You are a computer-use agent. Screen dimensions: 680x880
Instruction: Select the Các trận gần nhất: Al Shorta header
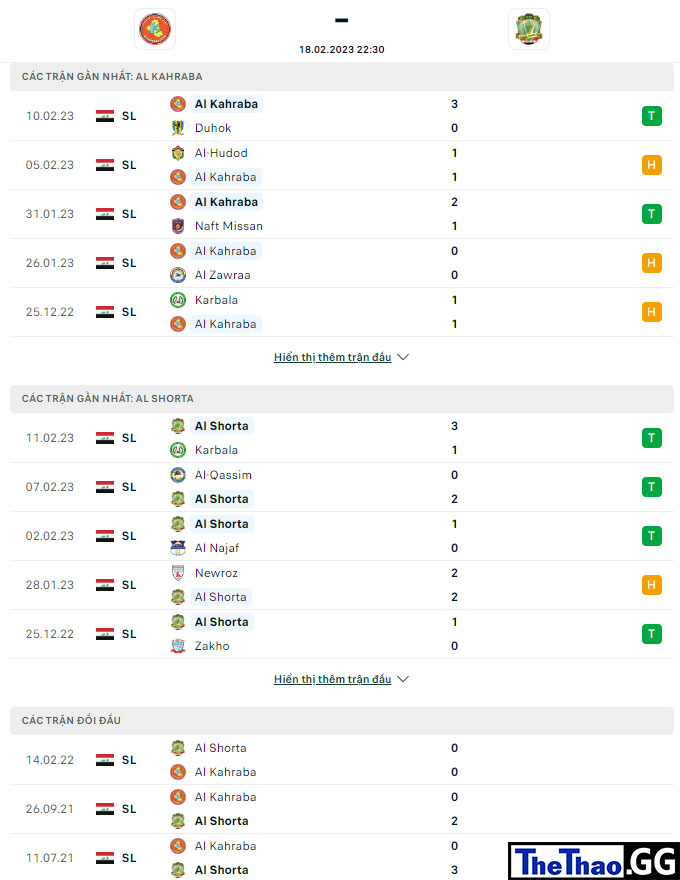[342, 399]
